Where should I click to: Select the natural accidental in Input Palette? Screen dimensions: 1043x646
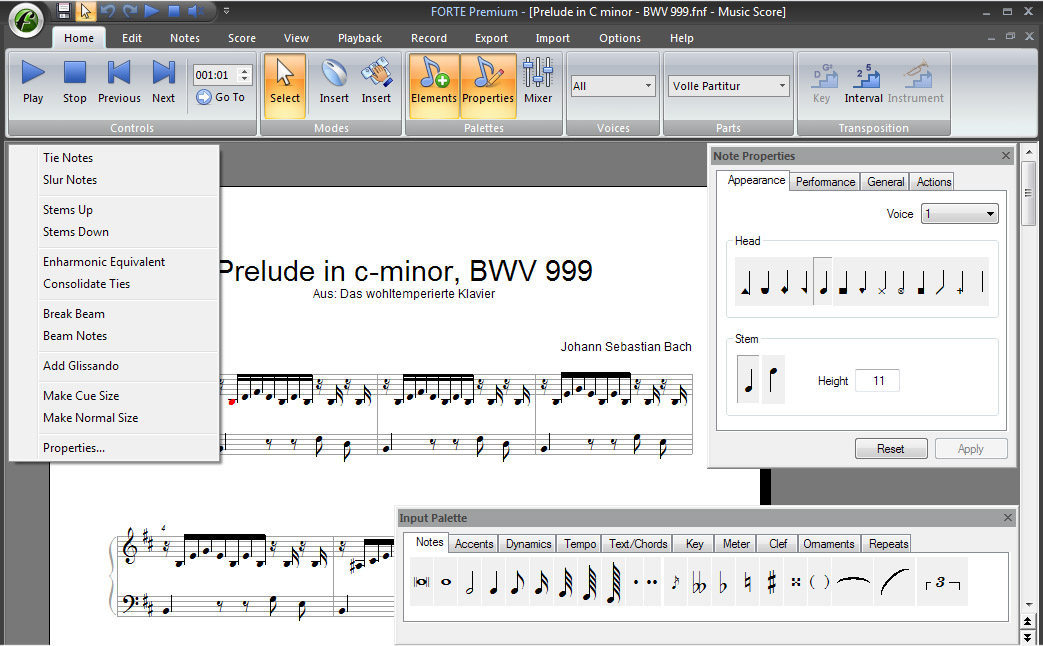pyautogui.click(x=747, y=582)
